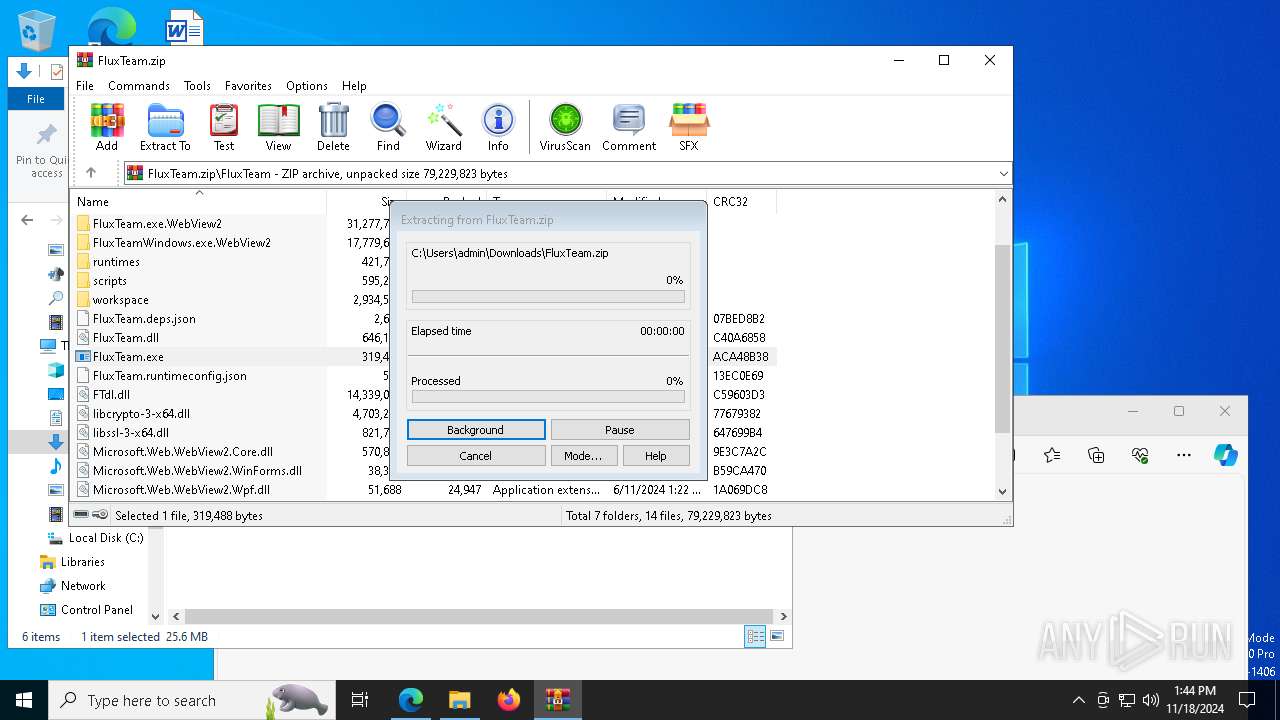1280x720 pixels.
Task: Open the Tools menu
Action: (197, 86)
